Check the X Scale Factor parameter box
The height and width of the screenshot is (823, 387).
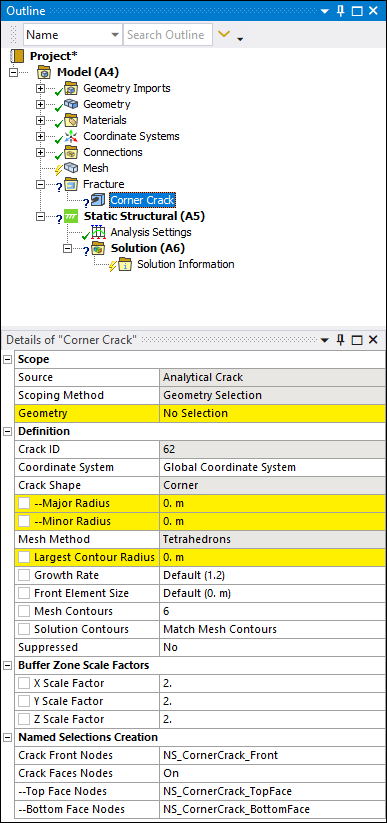pyautogui.click(x=25, y=683)
